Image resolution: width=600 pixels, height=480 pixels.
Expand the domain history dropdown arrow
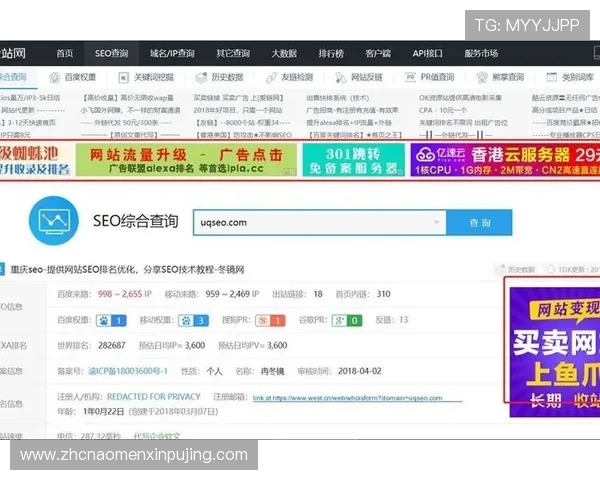tap(436, 222)
